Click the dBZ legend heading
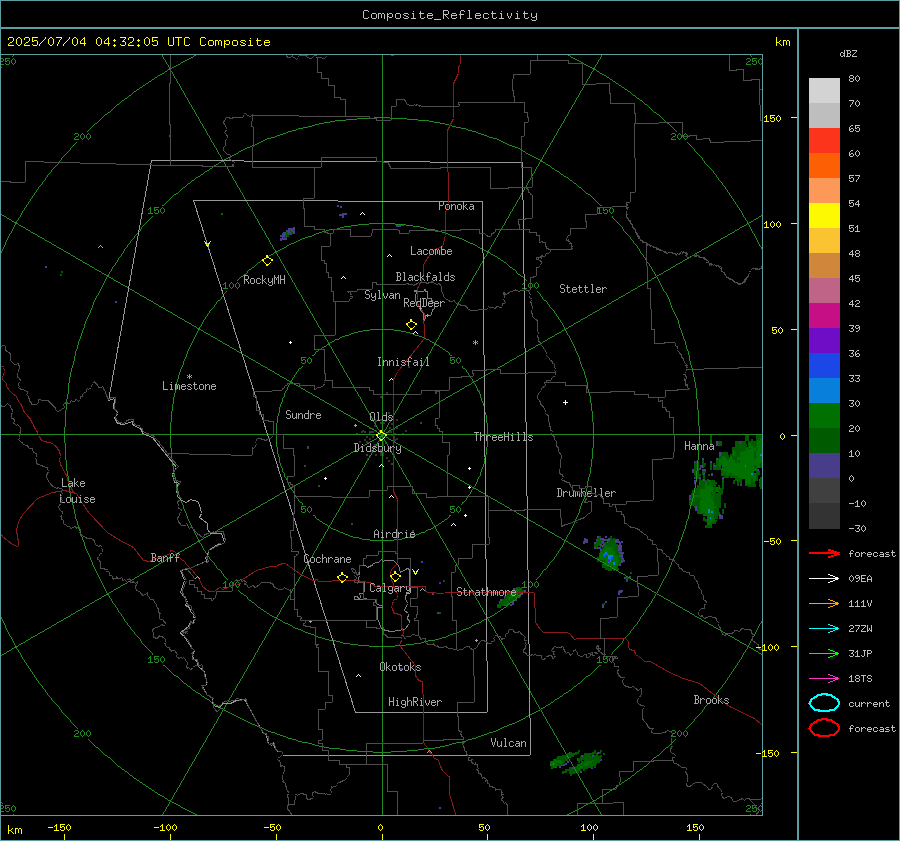Screen dimensions: 900x841 coord(848,53)
